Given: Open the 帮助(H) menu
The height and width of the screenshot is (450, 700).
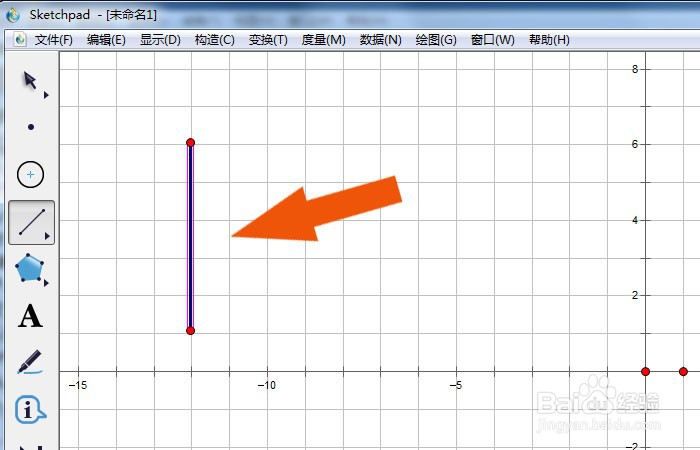Looking at the screenshot, I should coord(549,40).
